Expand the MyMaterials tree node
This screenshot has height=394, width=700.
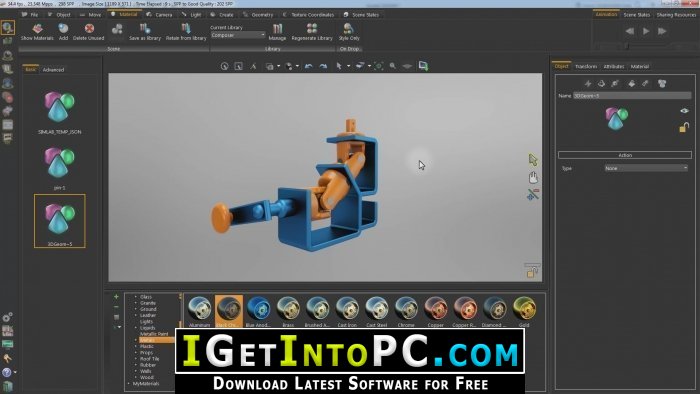click(129, 384)
